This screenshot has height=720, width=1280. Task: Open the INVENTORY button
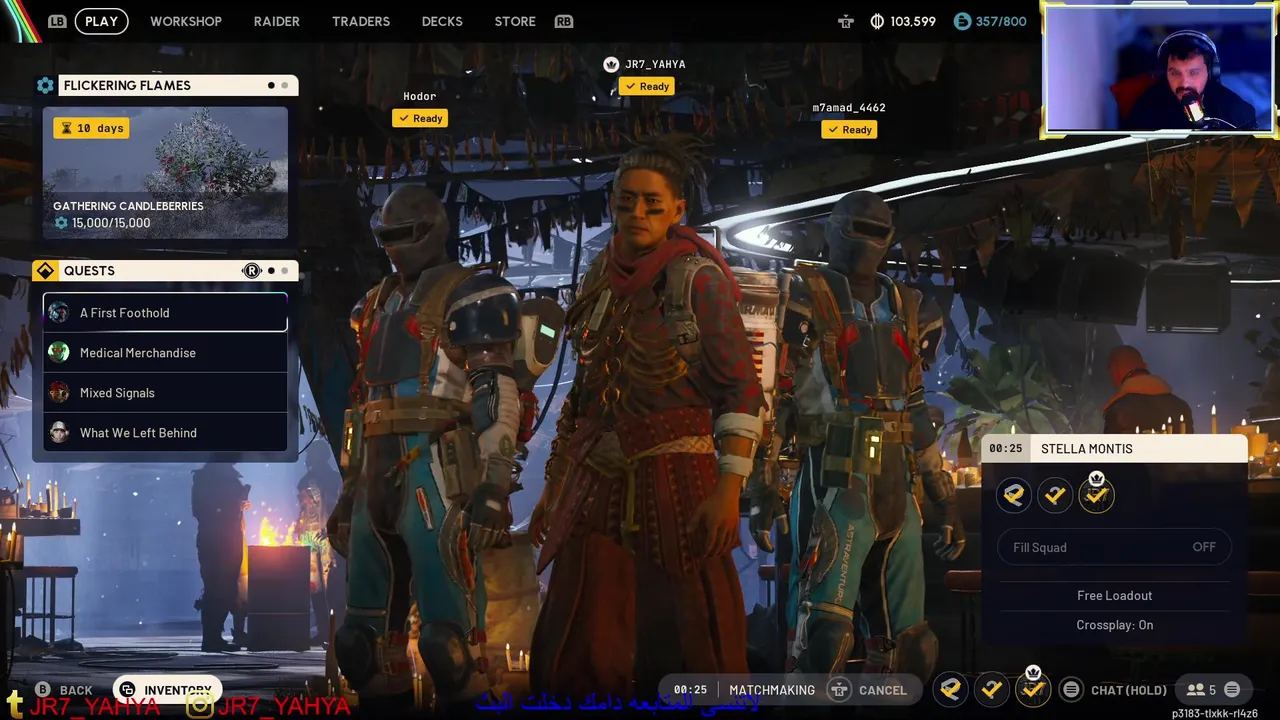pyautogui.click(x=166, y=690)
